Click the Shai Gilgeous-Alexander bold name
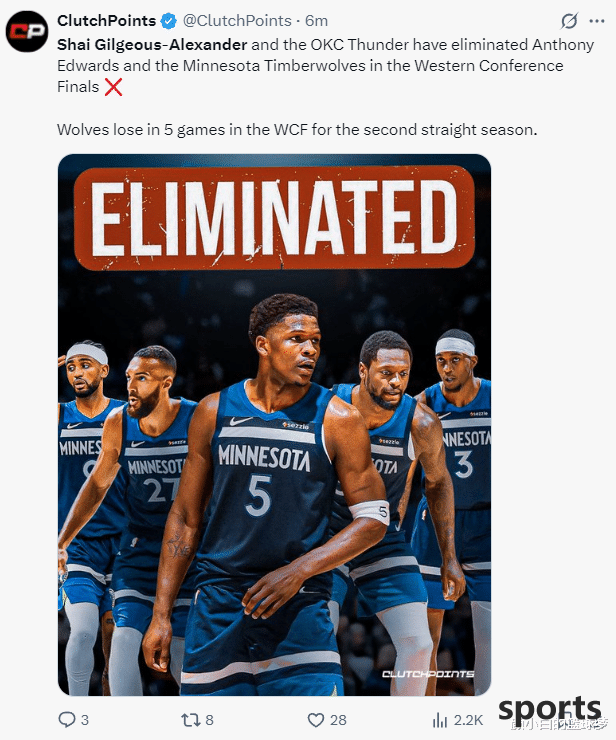 point(152,44)
